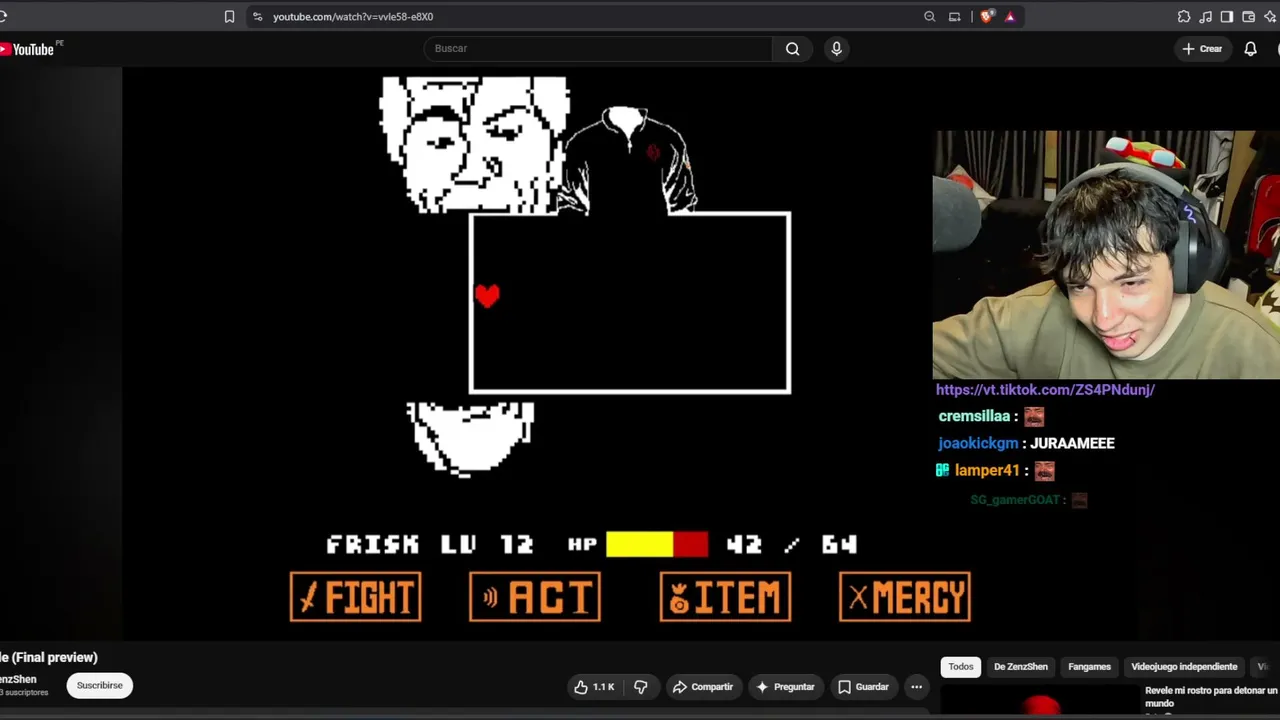Click the bookmark icon beside the address bar

229,17
